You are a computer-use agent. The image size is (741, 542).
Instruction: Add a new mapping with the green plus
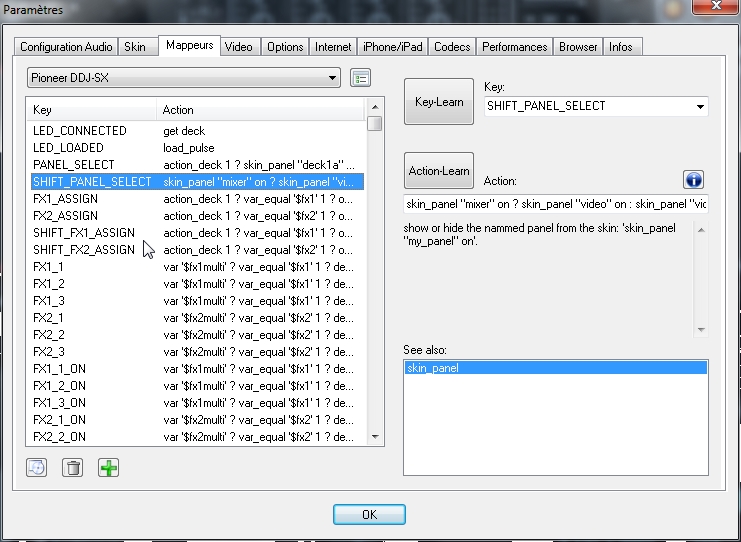coord(108,468)
